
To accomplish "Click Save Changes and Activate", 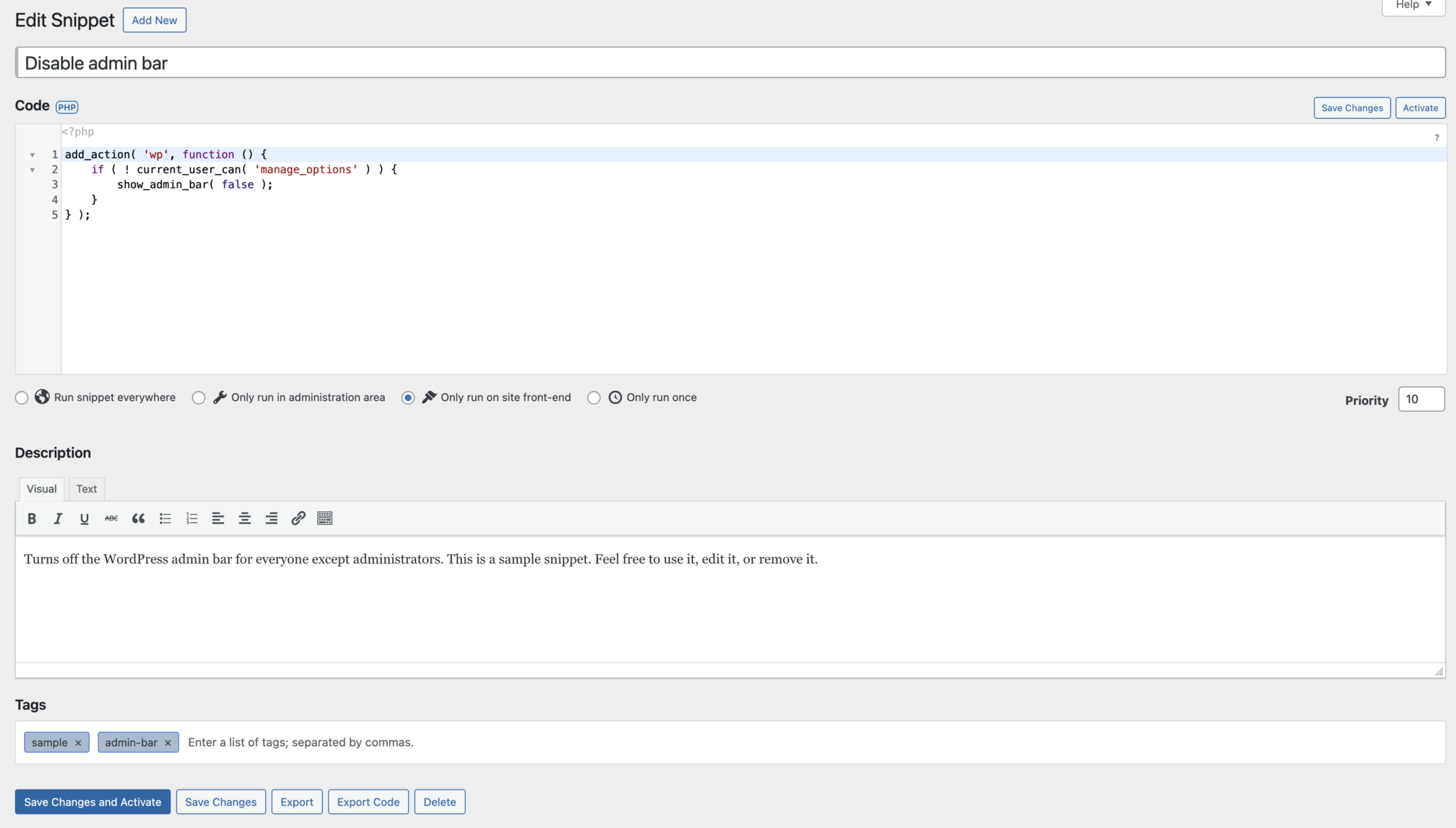I will pos(92,801).
